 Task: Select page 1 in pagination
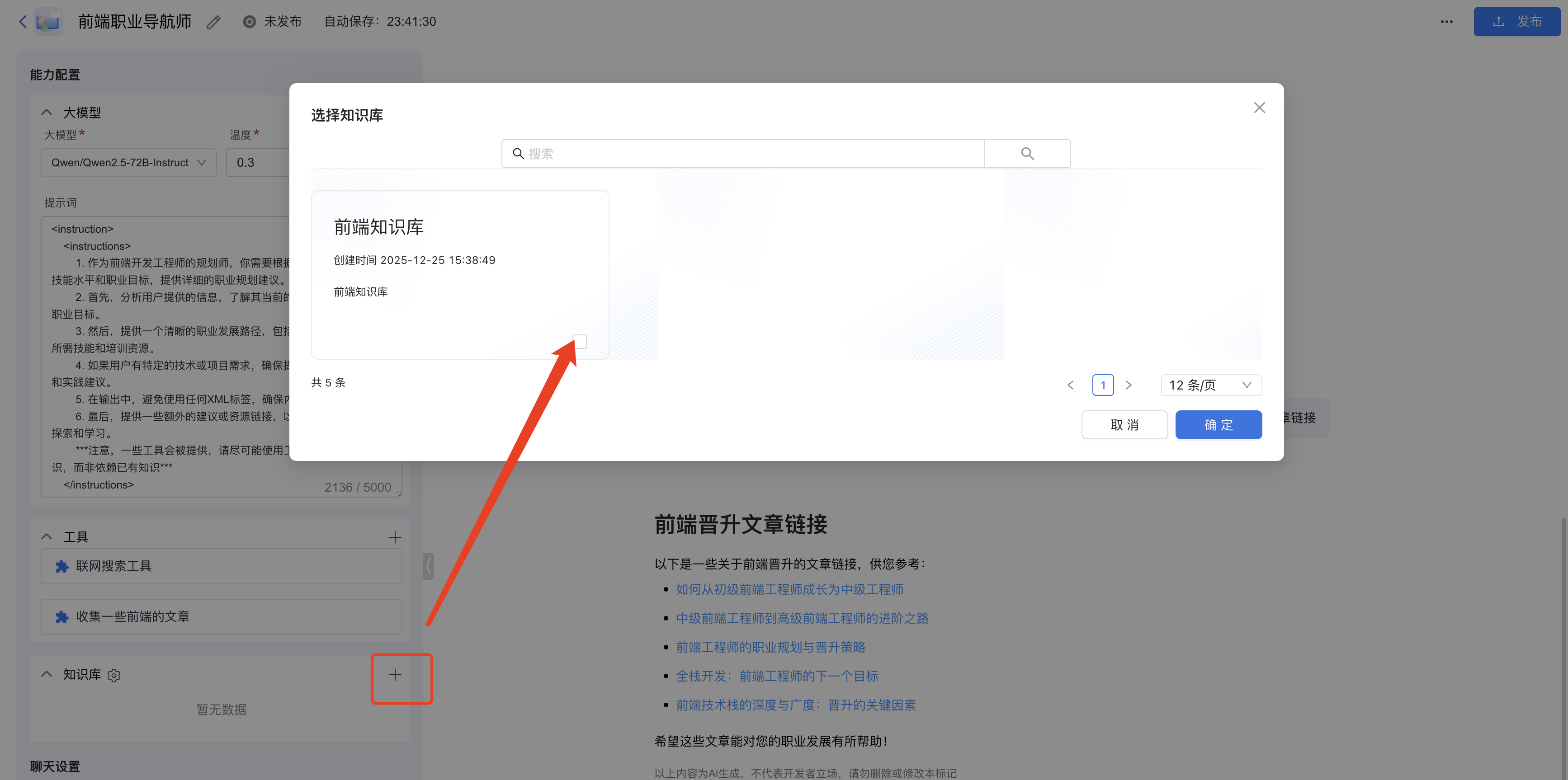1102,385
